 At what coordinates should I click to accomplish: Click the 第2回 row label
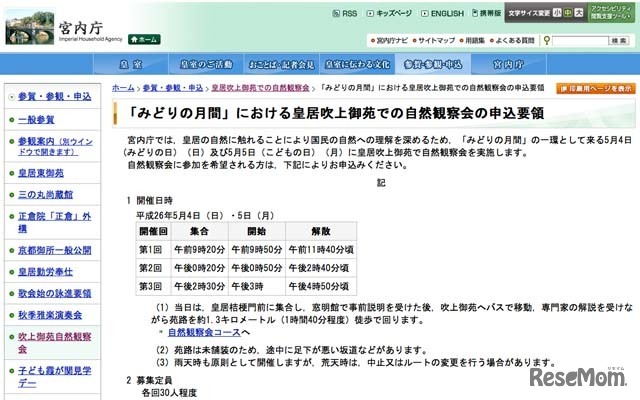click(151, 268)
